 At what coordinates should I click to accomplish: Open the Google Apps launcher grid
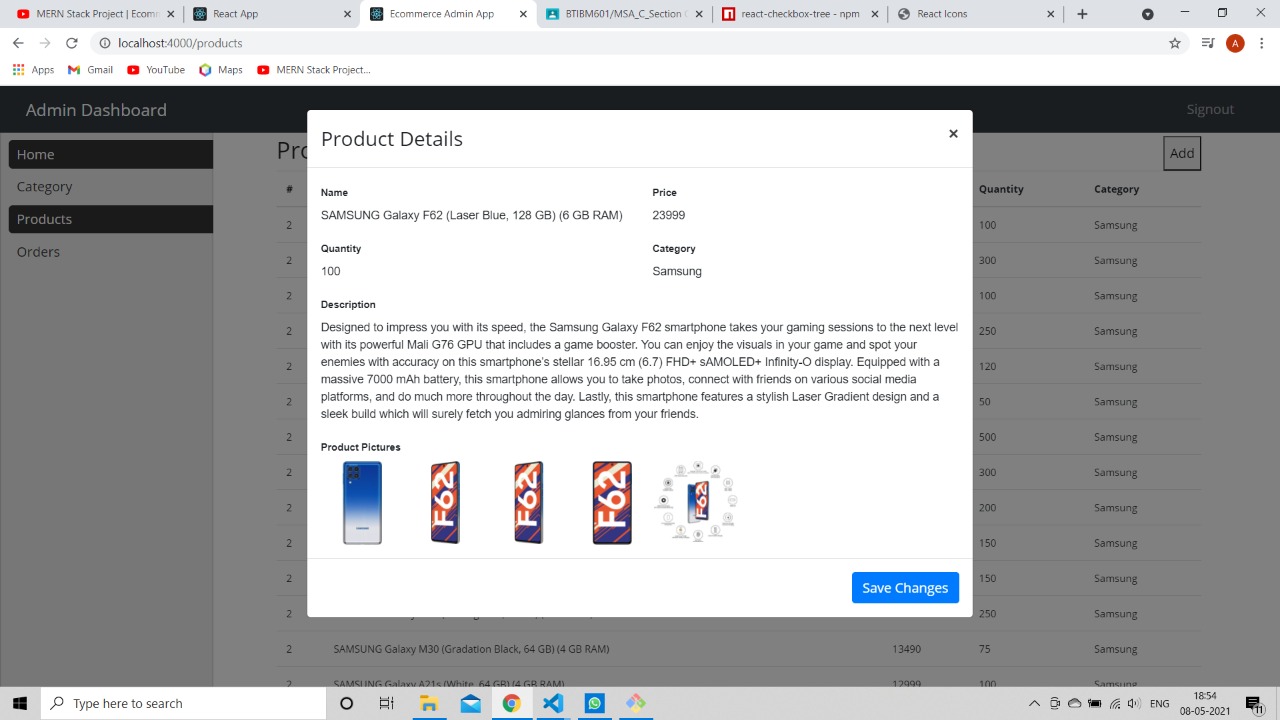18,69
